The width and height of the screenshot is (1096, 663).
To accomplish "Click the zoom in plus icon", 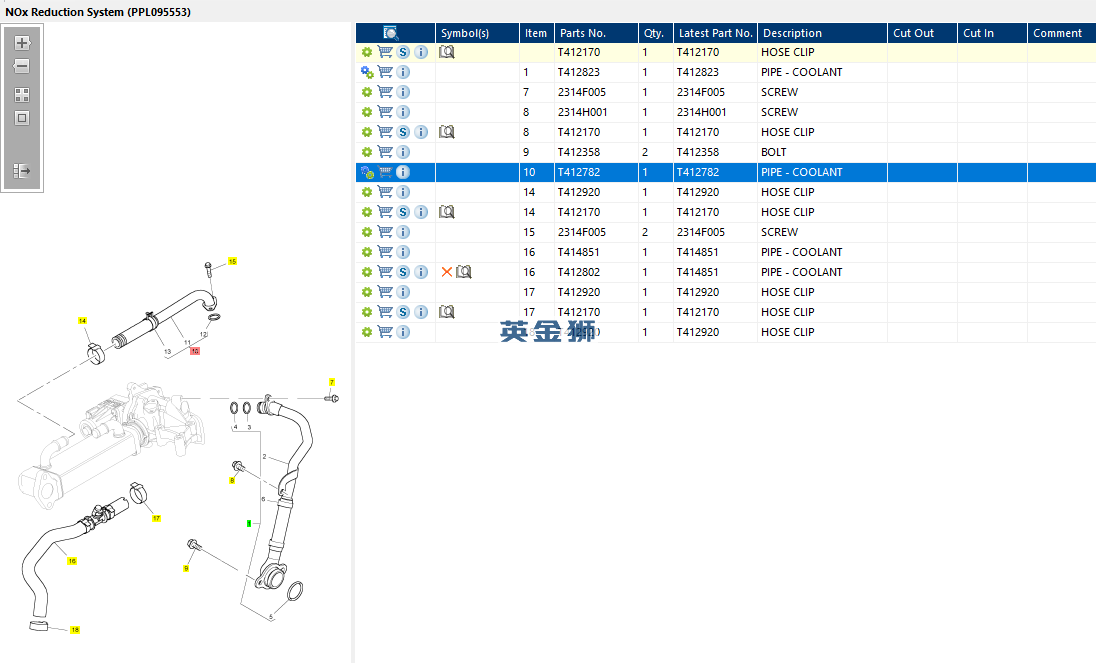I will pos(22,43).
